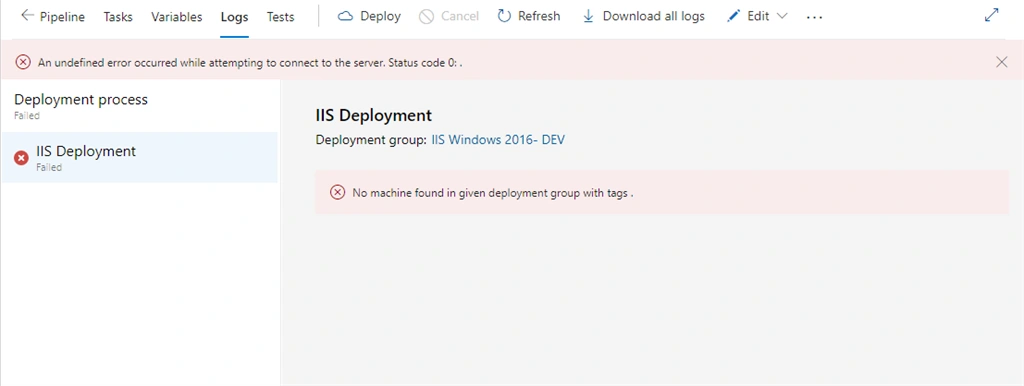Click the No machine found error message

pyautogui.click(x=493, y=193)
